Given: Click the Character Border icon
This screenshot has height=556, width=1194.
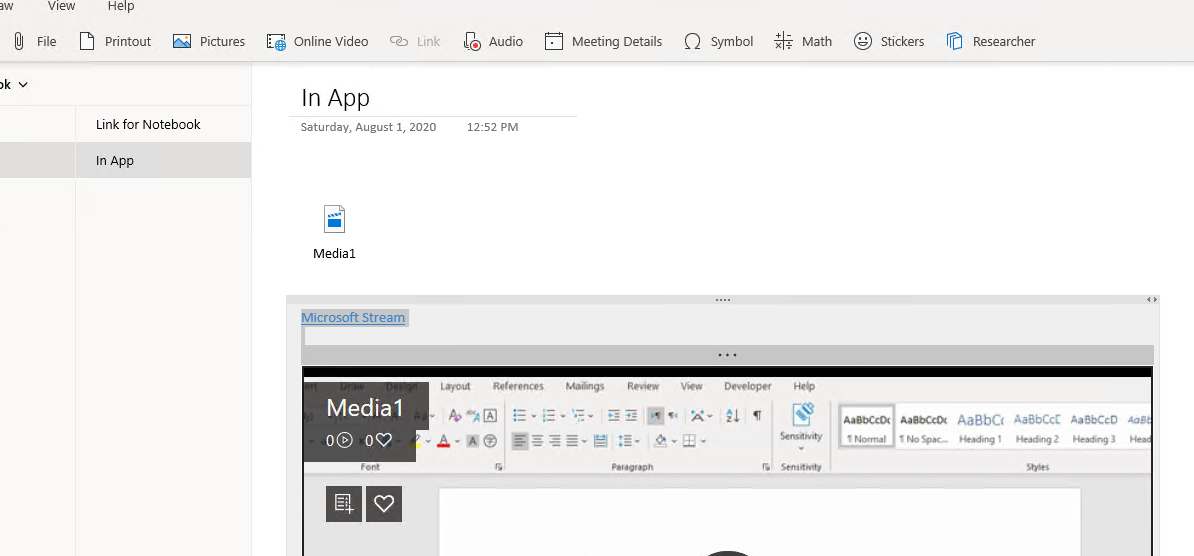Looking at the screenshot, I should 490,416.
